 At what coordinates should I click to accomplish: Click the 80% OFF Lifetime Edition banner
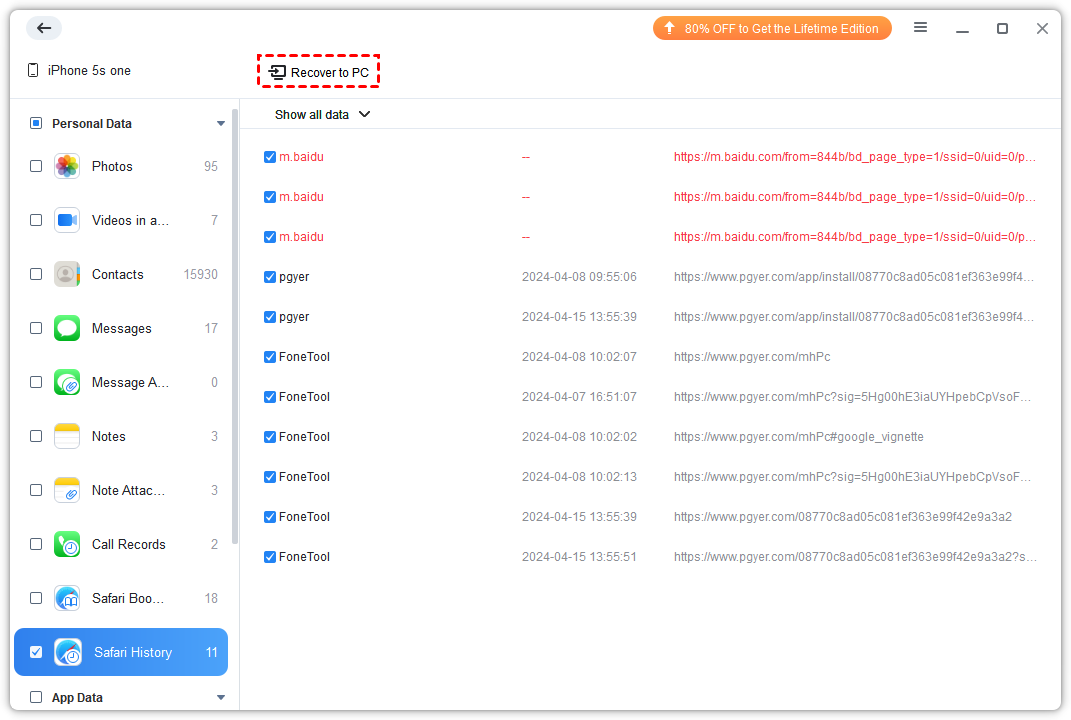point(771,29)
